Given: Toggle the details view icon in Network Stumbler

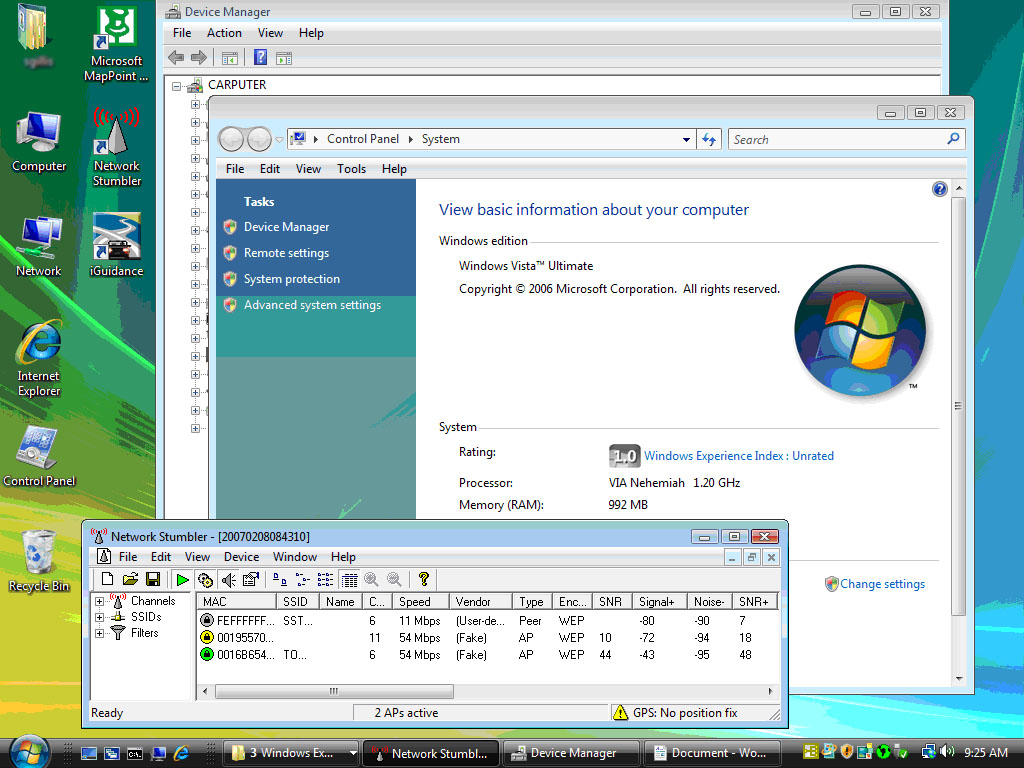Looking at the screenshot, I should tap(348, 579).
